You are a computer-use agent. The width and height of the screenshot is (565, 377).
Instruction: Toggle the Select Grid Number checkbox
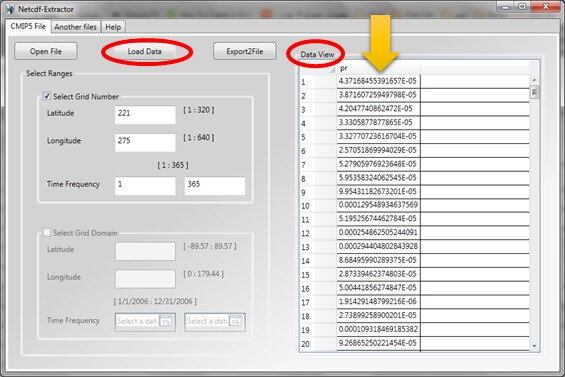(x=46, y=96)
